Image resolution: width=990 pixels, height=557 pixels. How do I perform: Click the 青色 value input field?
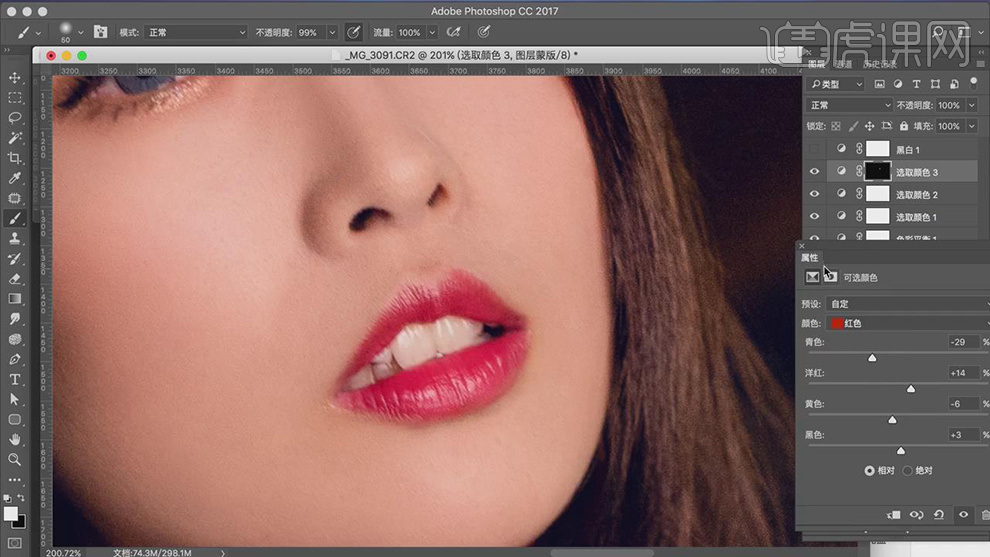pyautogui.click(x=964, y=342)
